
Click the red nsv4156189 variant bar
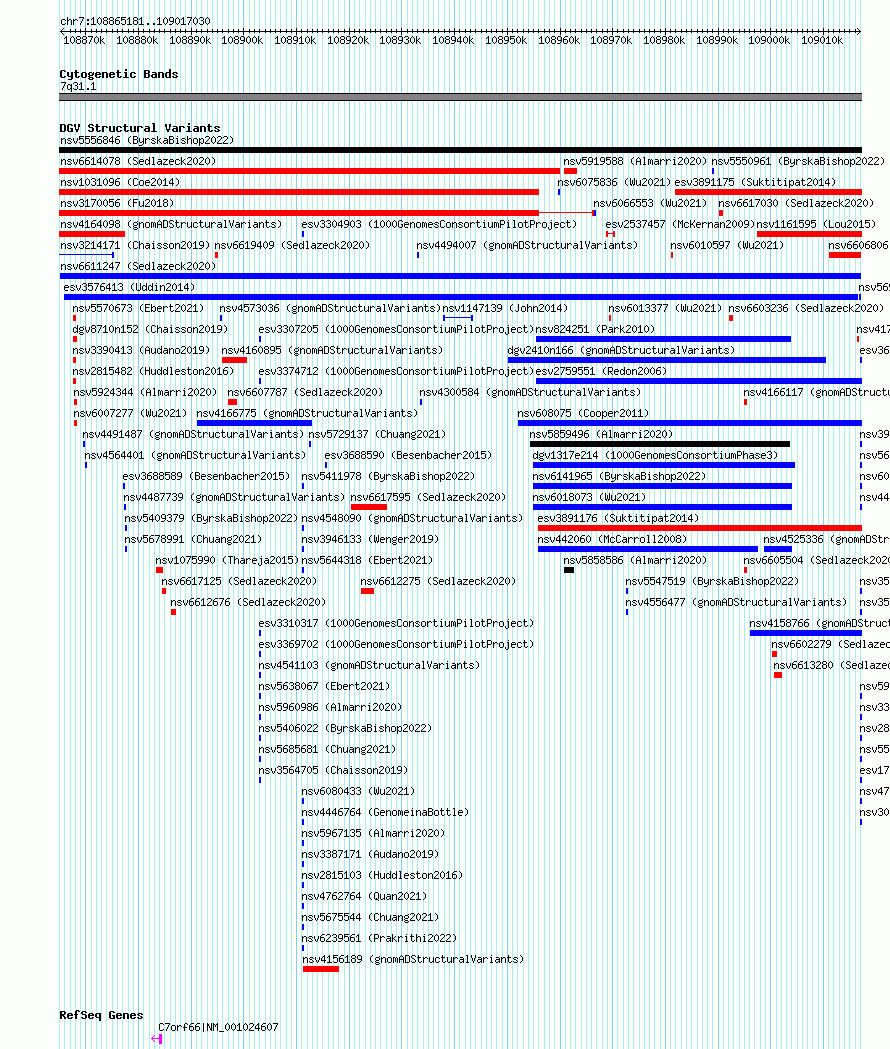pyautogui.click(x=321, y=969)
